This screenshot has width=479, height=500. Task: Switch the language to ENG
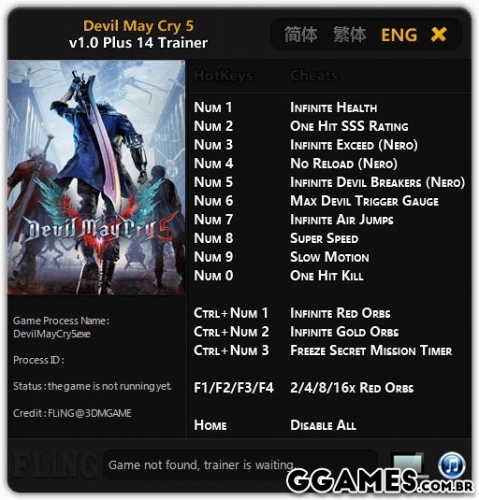[x=399, y=35]
